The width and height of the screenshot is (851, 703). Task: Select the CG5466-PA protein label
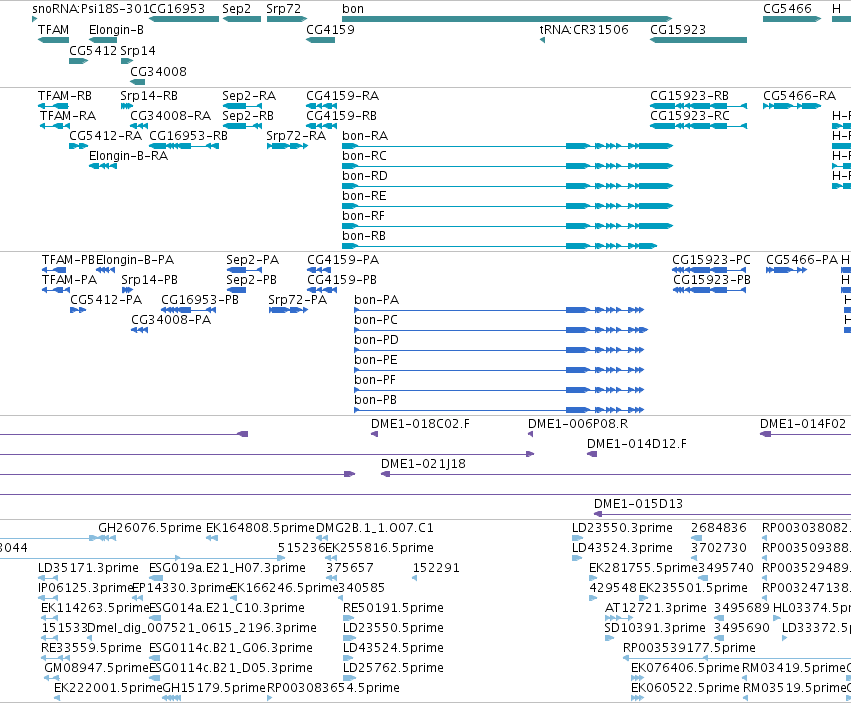(802, 260)
